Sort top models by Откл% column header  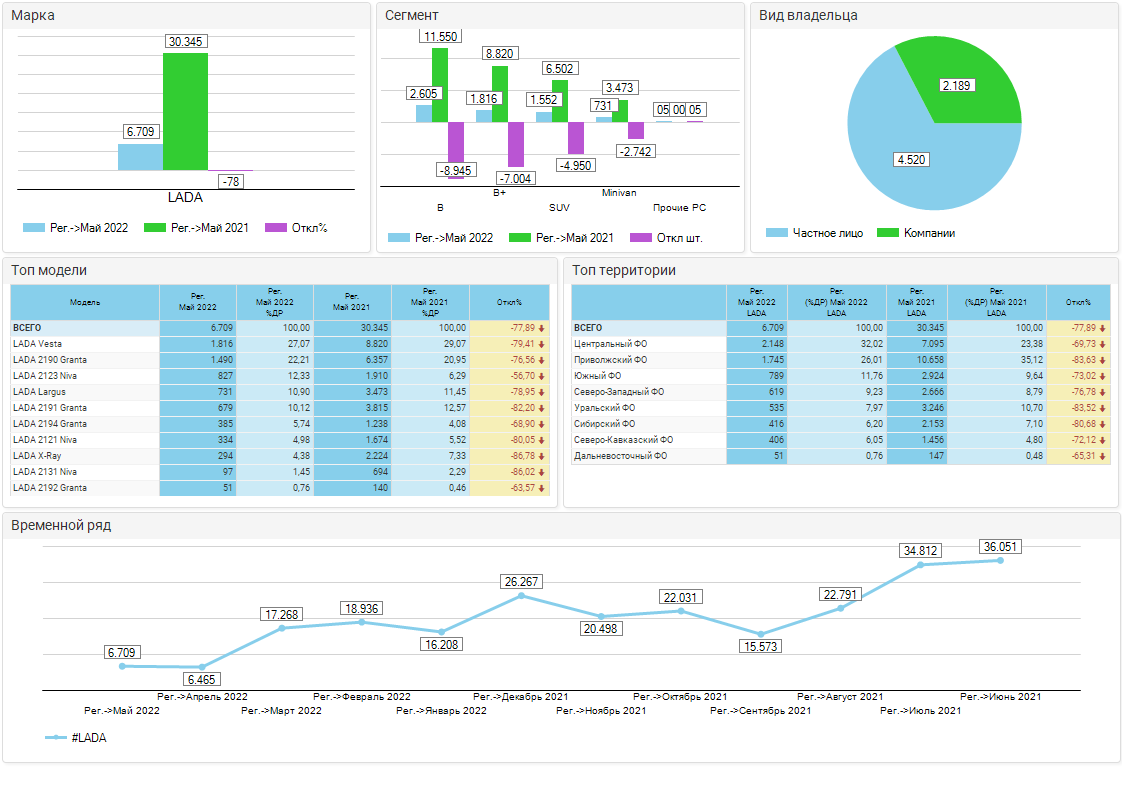tap(509, 302)
